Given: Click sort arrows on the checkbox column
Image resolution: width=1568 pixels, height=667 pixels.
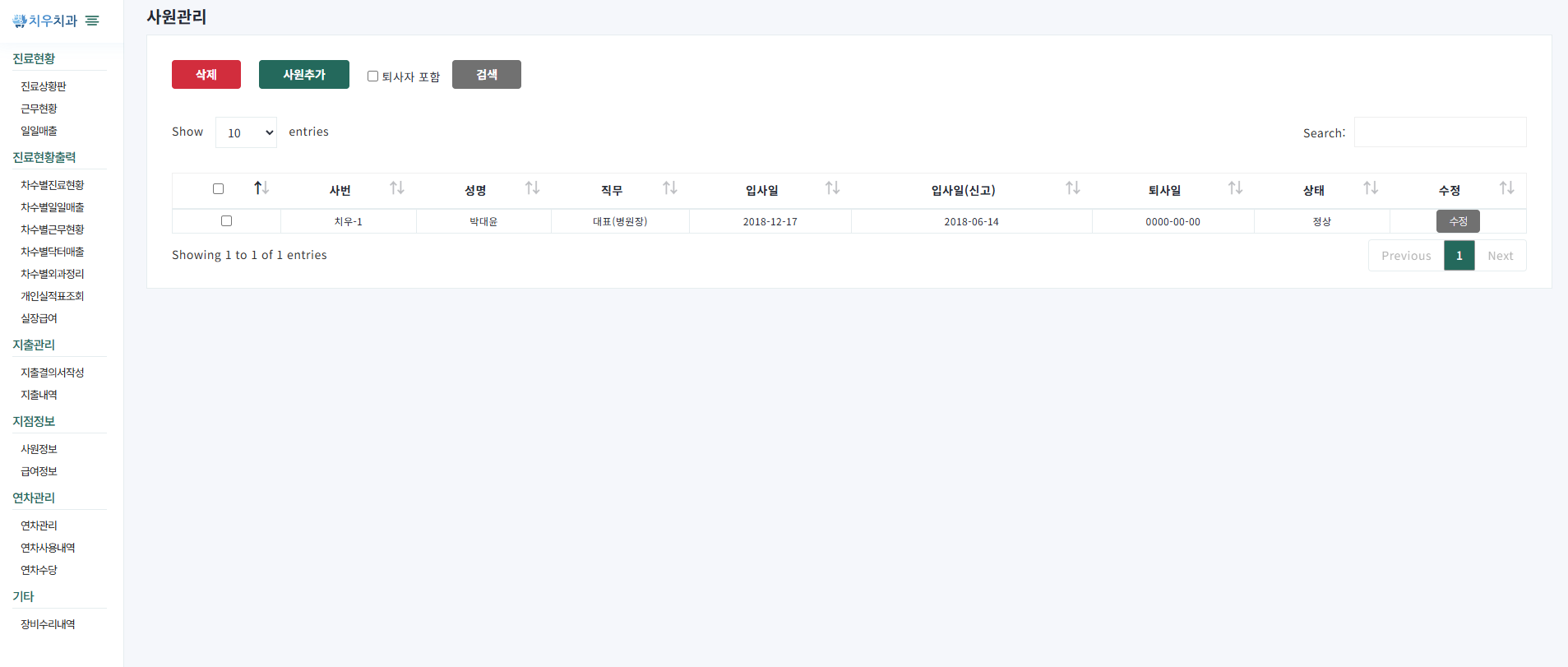Looking at the screenshot, I should pyautogui.click(x=261, y=188).
